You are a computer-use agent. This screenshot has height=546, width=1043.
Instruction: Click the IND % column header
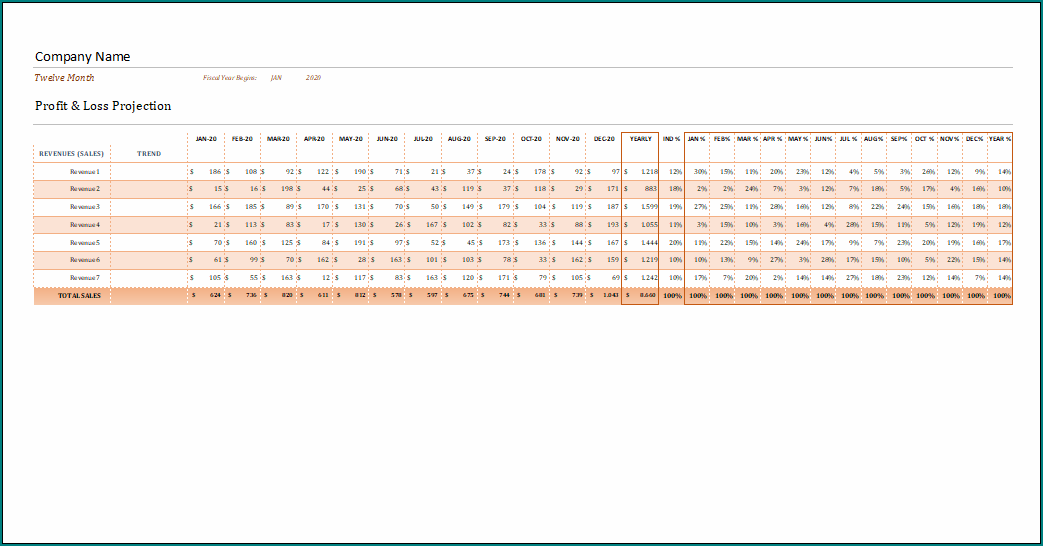671,139
